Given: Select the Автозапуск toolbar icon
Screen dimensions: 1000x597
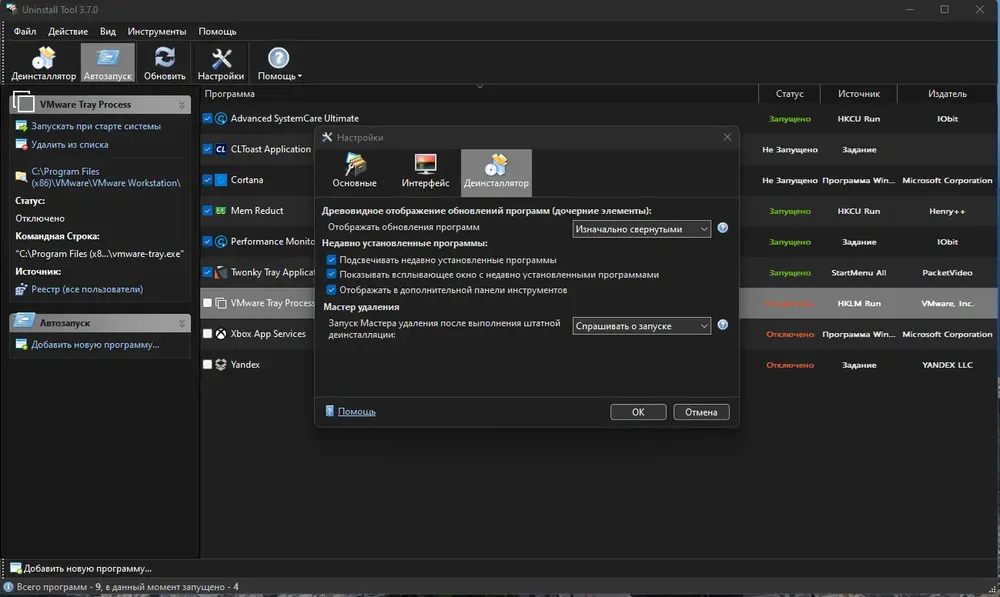Looking at the screenshot, I should [107, 63].
